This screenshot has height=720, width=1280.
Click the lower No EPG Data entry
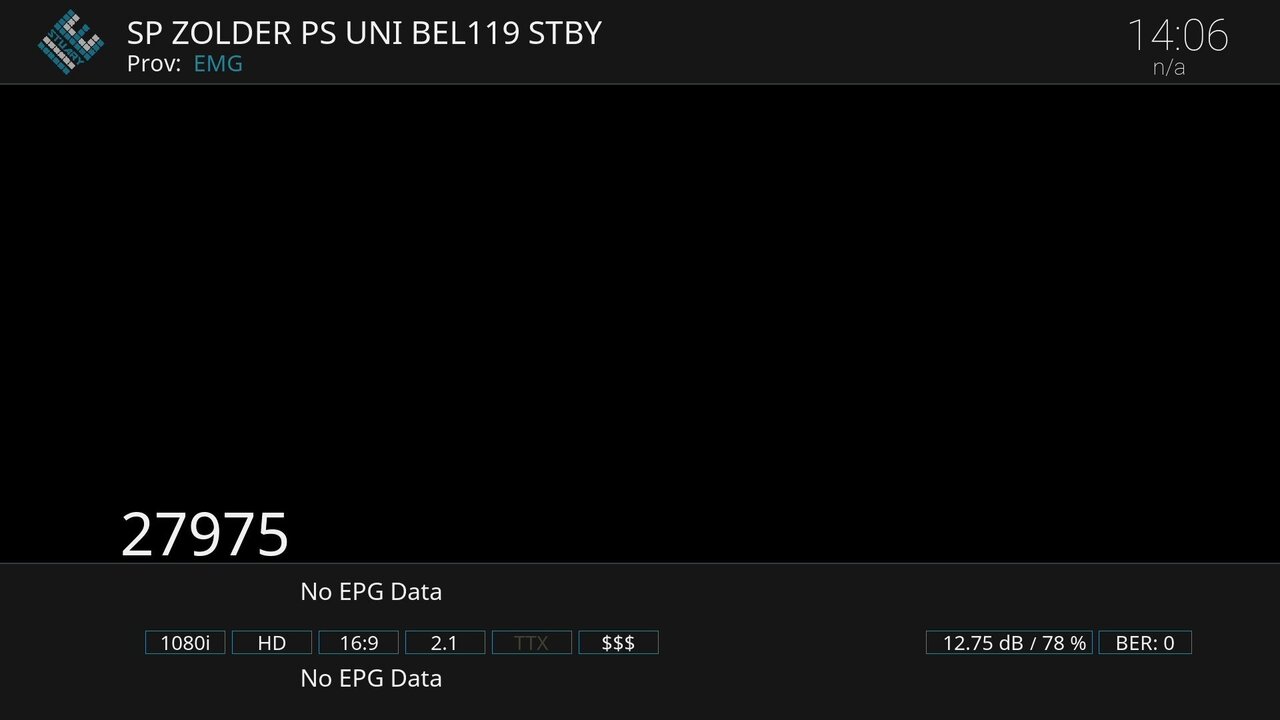[371, 678]
